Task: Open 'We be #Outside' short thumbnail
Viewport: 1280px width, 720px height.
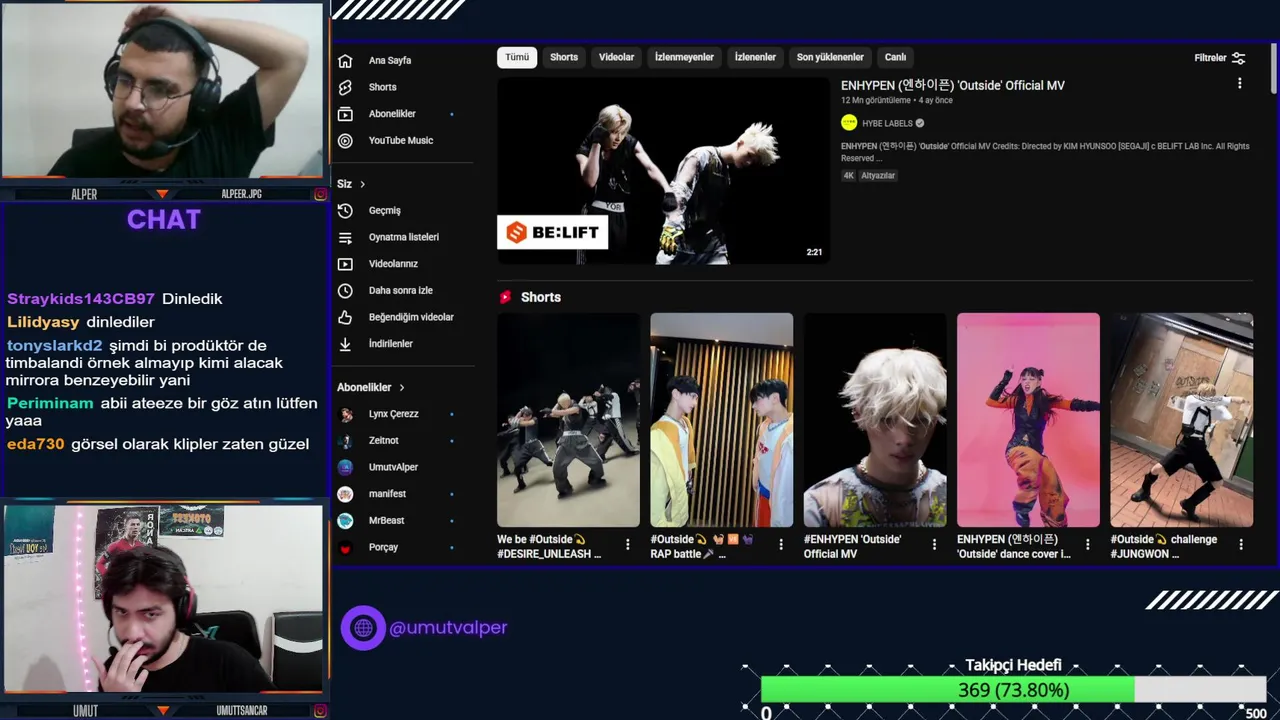Action: (568, 420)
